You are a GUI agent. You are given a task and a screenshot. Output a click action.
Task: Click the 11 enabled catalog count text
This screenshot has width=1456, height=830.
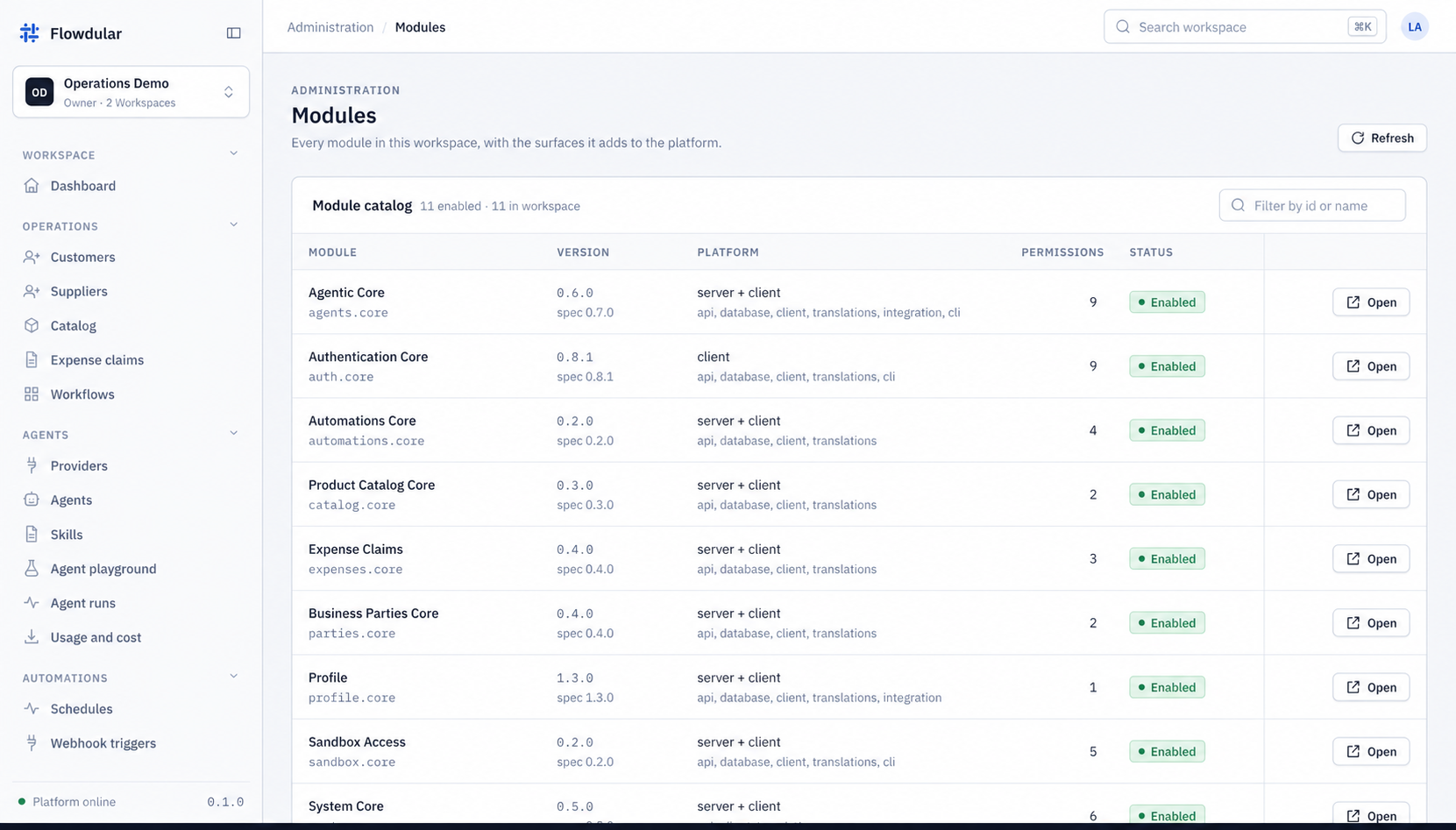tap(450, 206)
